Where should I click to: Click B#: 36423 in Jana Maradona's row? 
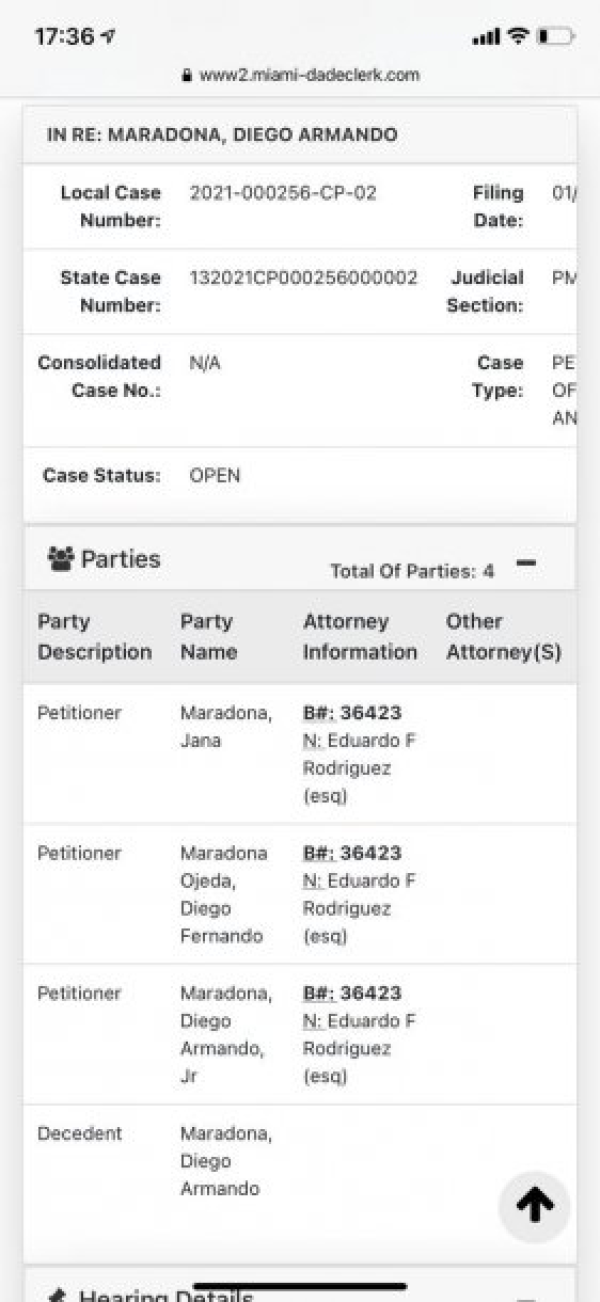352,713
